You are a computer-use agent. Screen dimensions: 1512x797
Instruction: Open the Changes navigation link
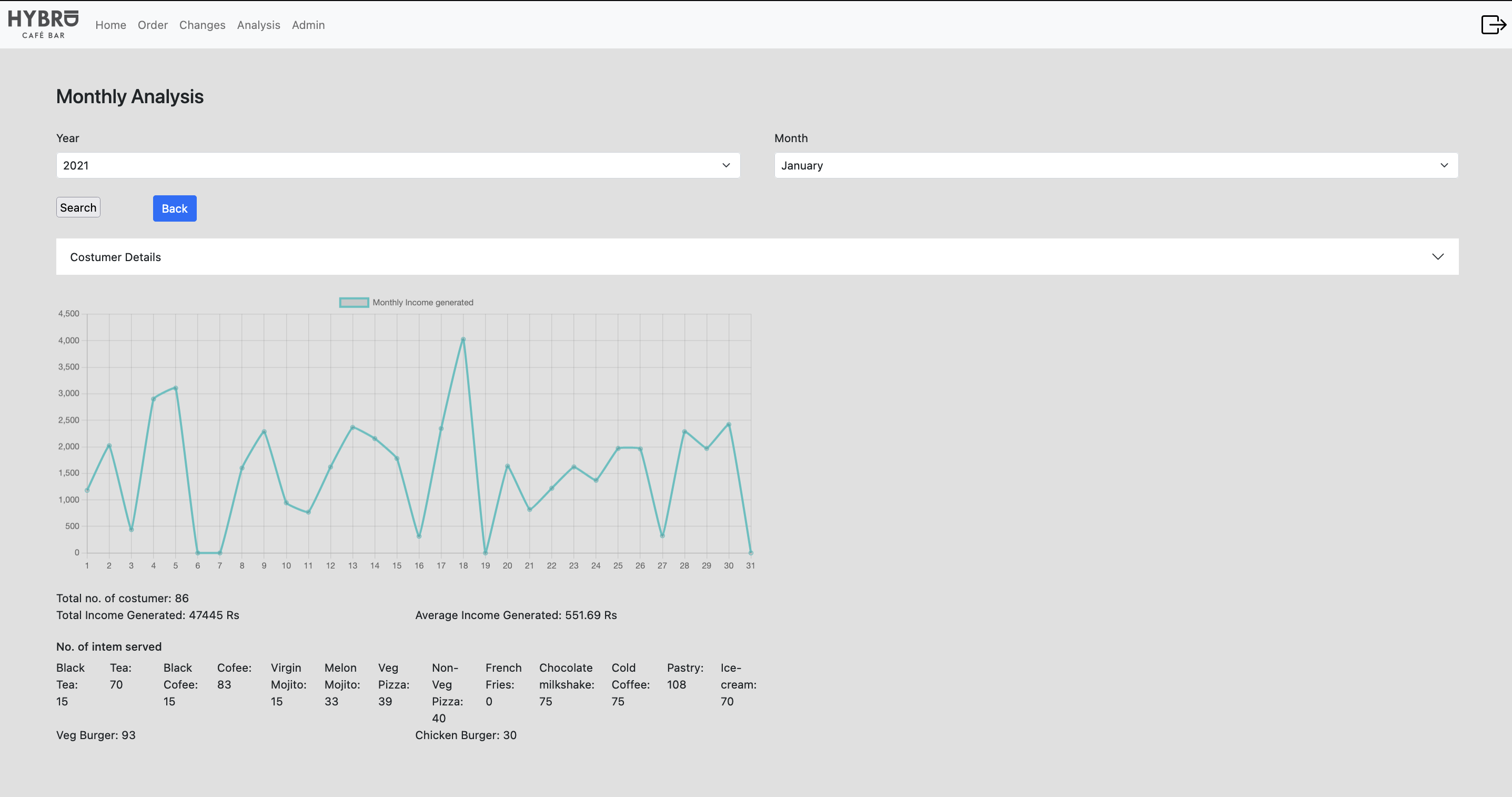pyautogui.click(x=202, y=25)
